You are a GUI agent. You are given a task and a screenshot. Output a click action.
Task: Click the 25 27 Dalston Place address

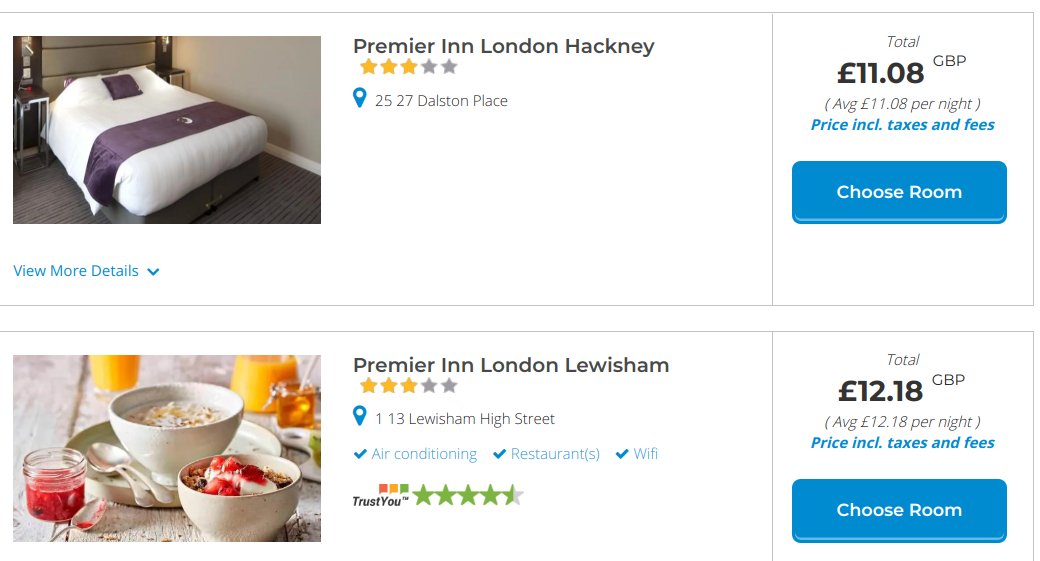441,101
